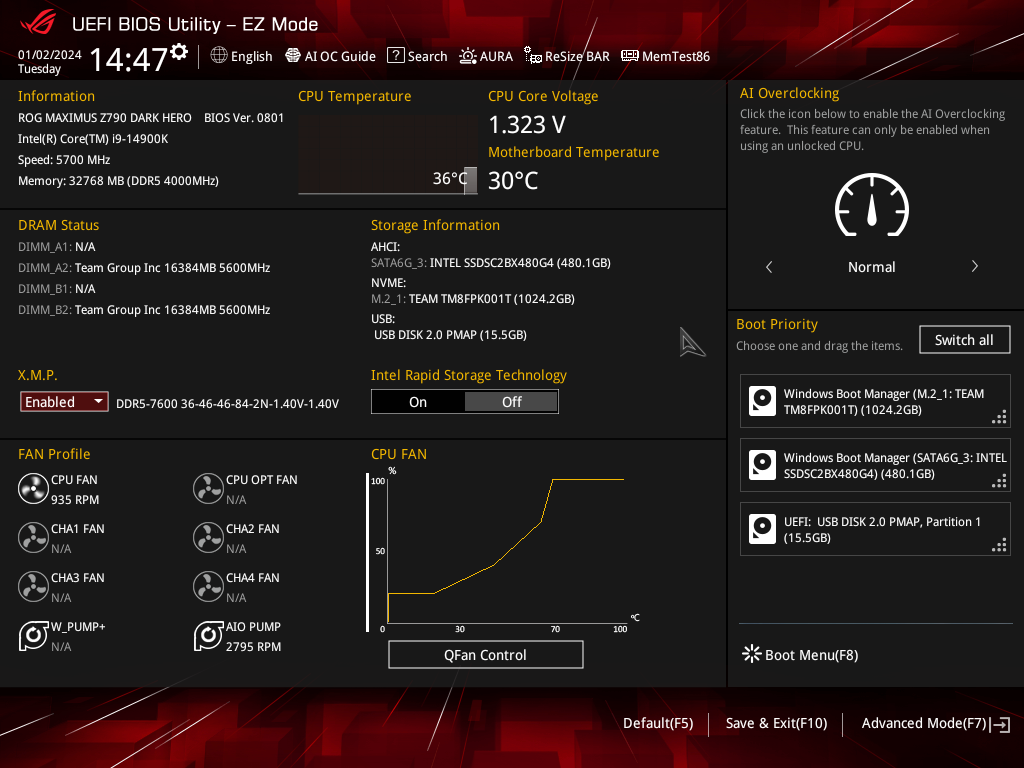Click Save & Exit(F10)
The height and width of the screenshot is (768, 1024).
pos(776,723)
